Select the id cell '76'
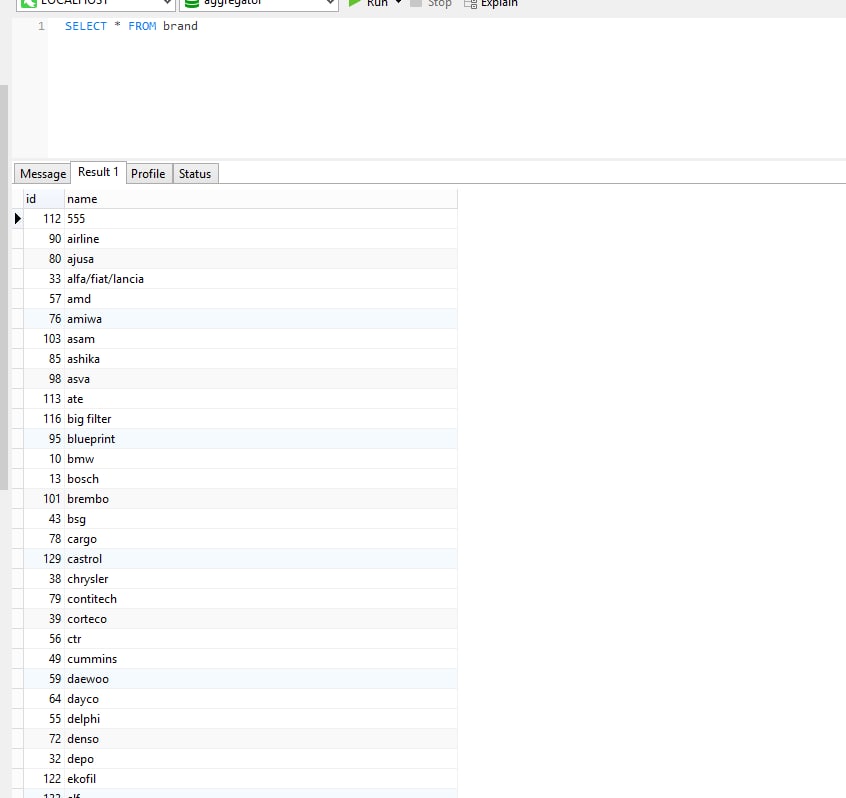 (x=44, y=319)
